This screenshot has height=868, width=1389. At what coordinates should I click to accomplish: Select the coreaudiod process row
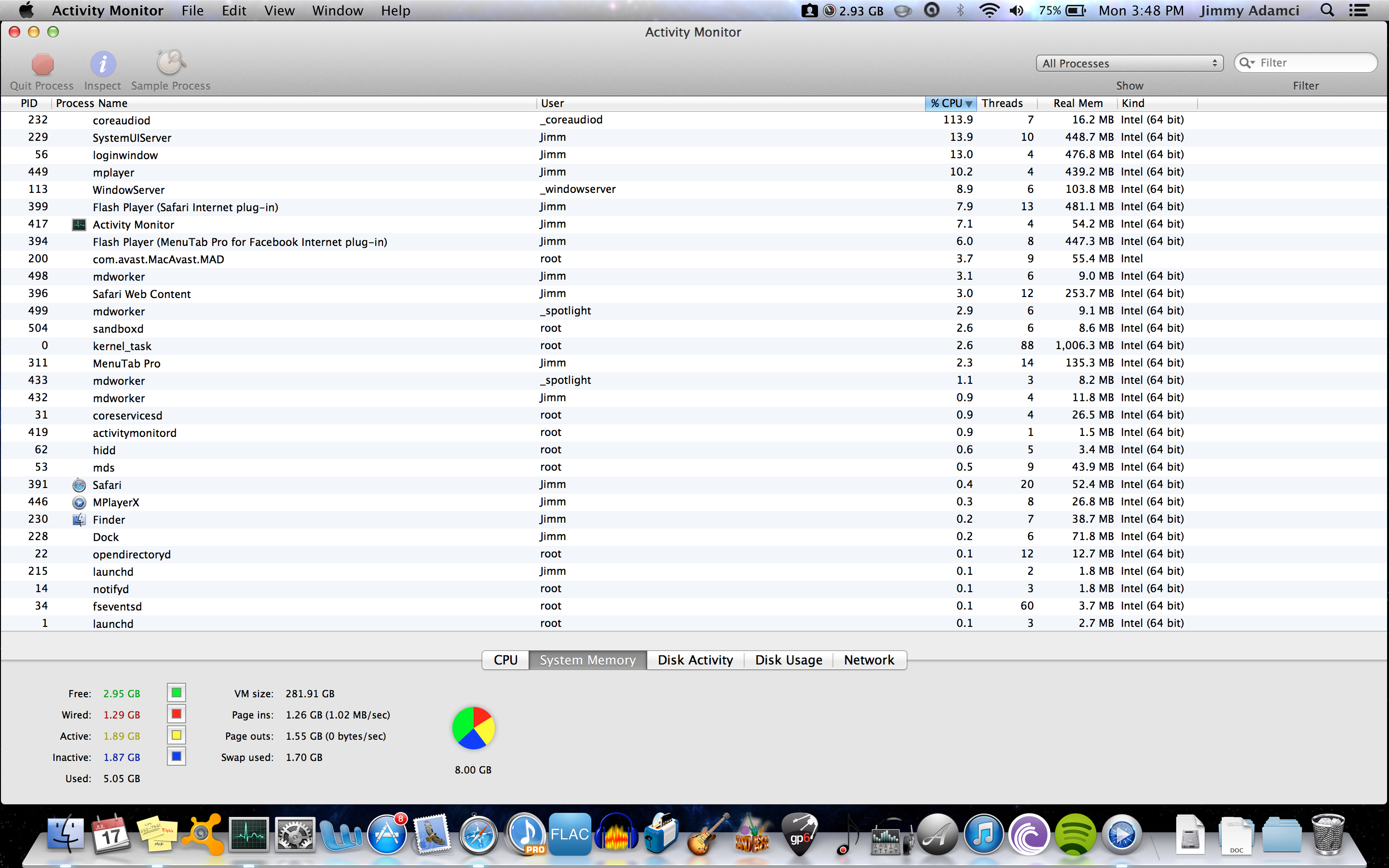point(694,120)
